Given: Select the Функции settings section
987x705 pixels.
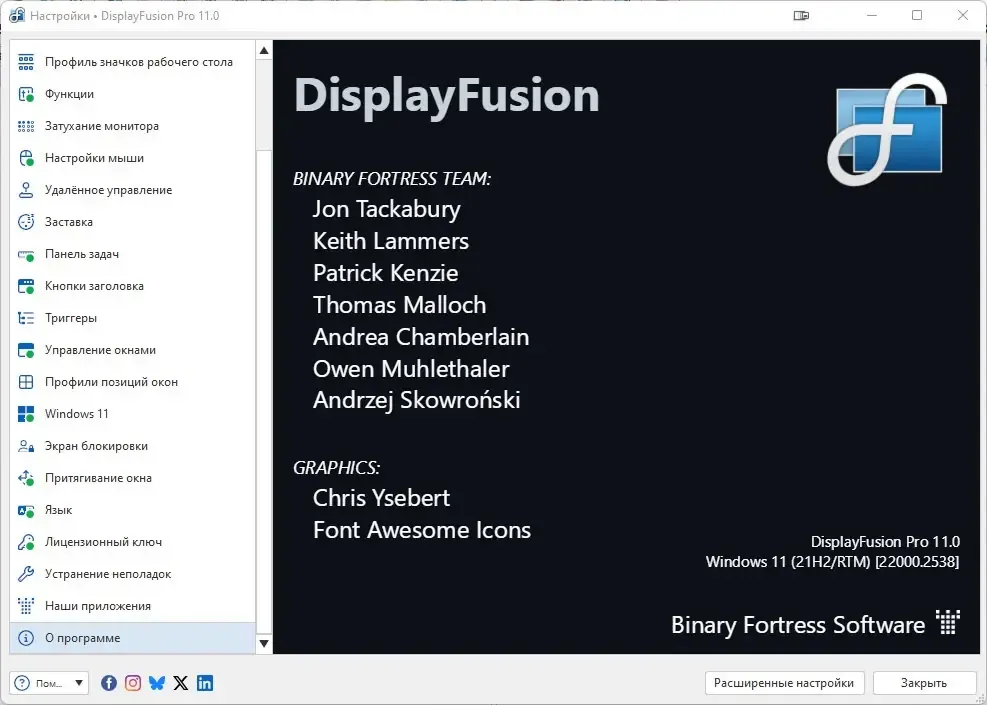Looking at the screenshot, I should 132,94.
